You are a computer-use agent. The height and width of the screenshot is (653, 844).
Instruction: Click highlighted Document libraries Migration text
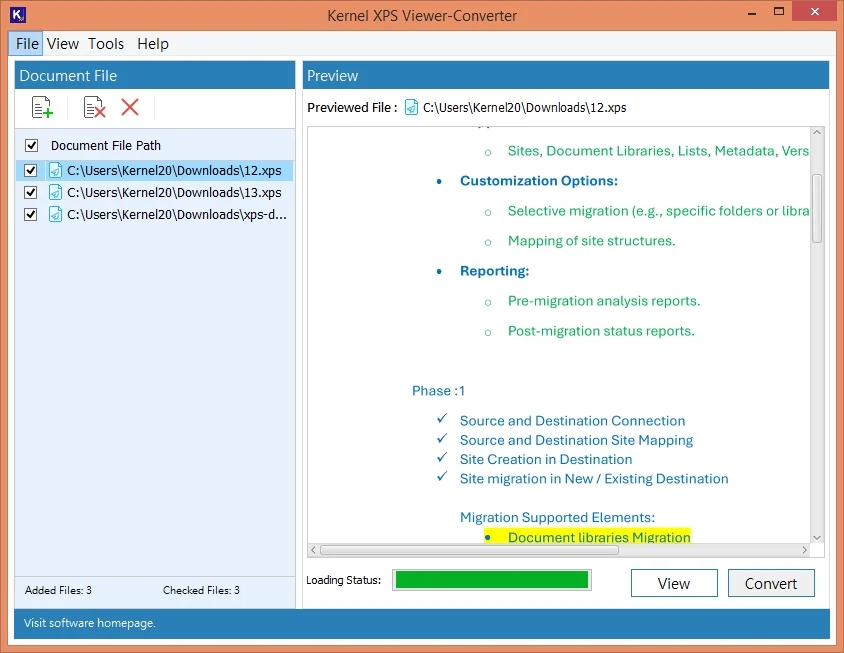click(599, 537)
